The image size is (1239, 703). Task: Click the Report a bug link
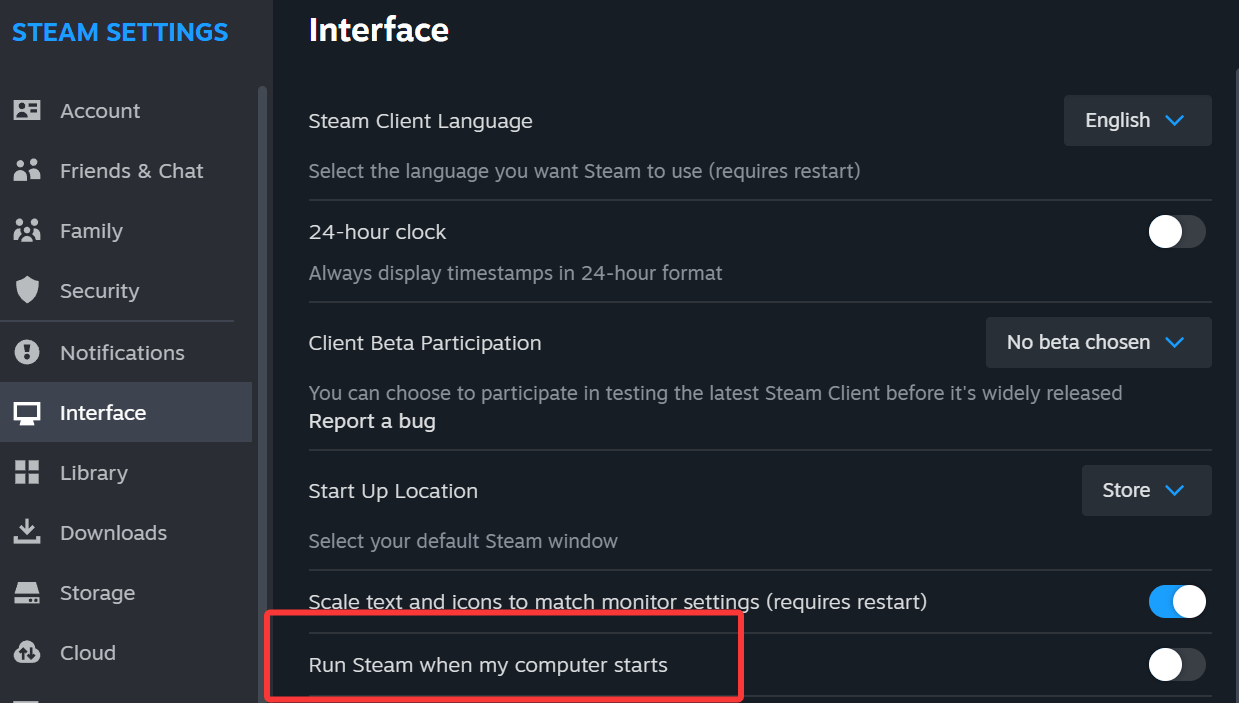click(x=372, y=420)
